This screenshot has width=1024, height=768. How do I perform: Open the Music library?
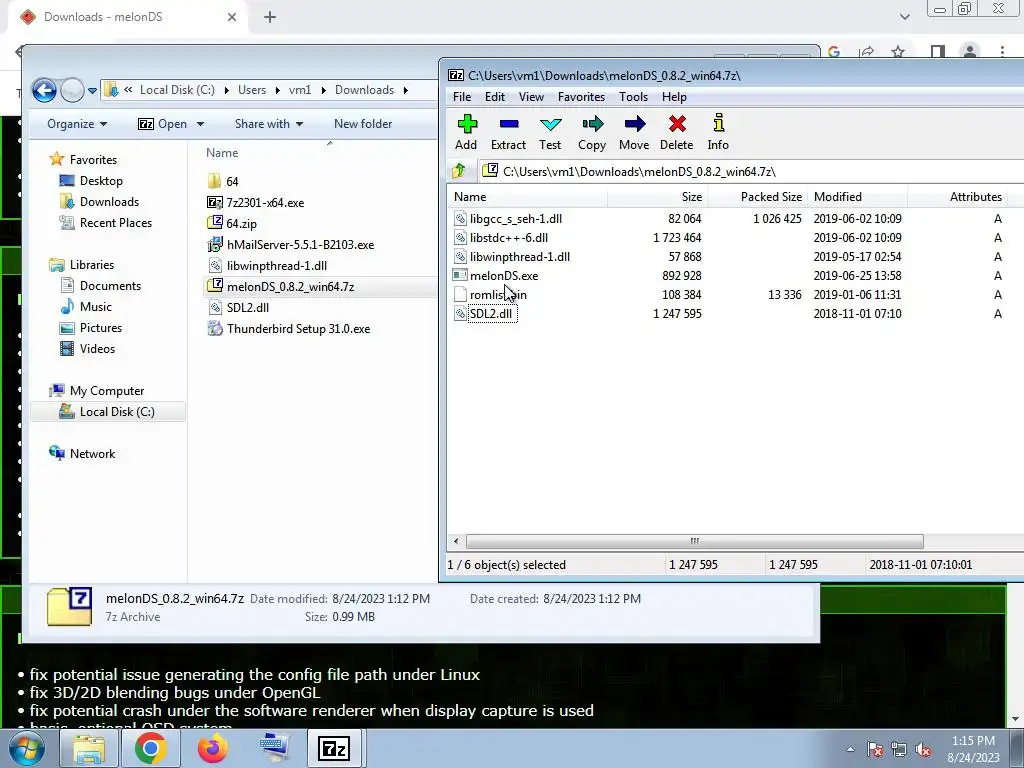point(86,306)
